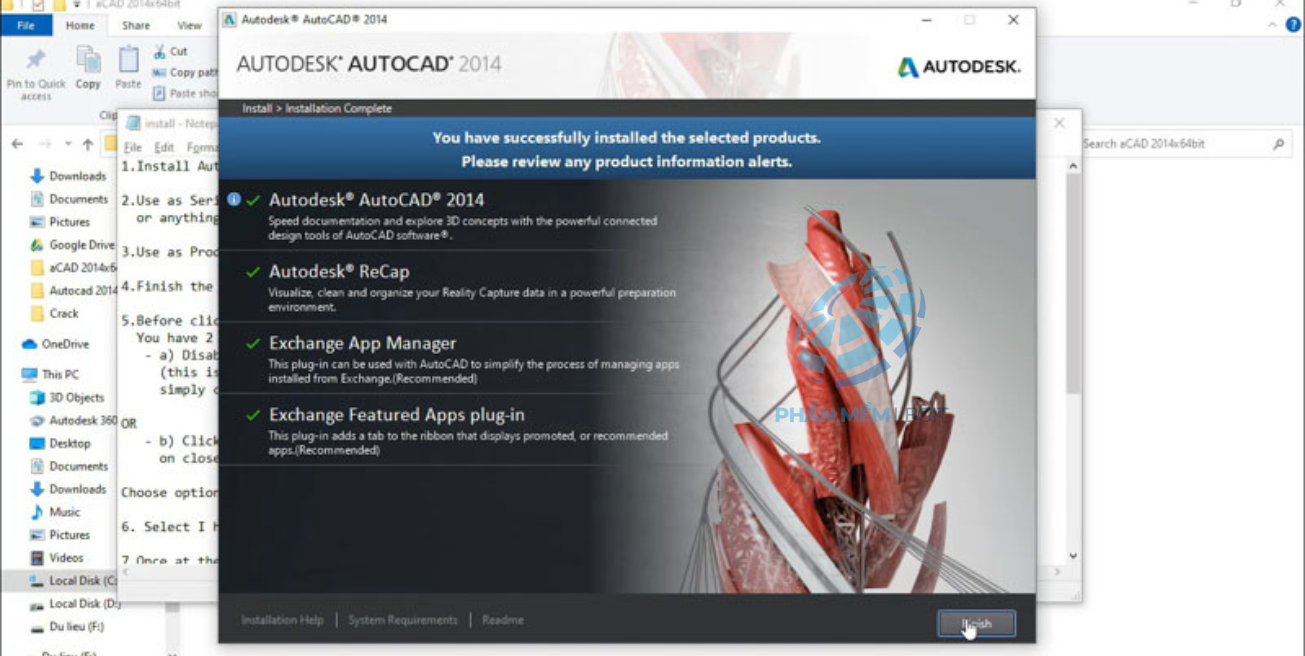1305x656 pixels.
Task: Click the Pin to Quick access icon
Action: [36, 60]
